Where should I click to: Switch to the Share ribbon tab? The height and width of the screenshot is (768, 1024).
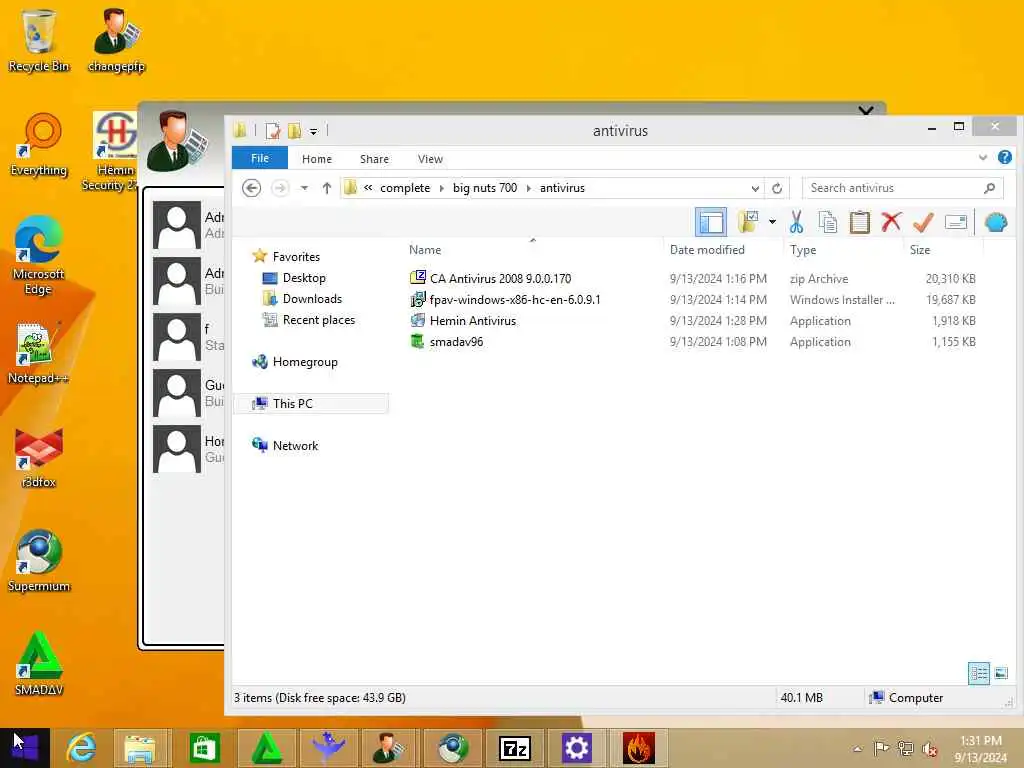click(x=374, y=159)
